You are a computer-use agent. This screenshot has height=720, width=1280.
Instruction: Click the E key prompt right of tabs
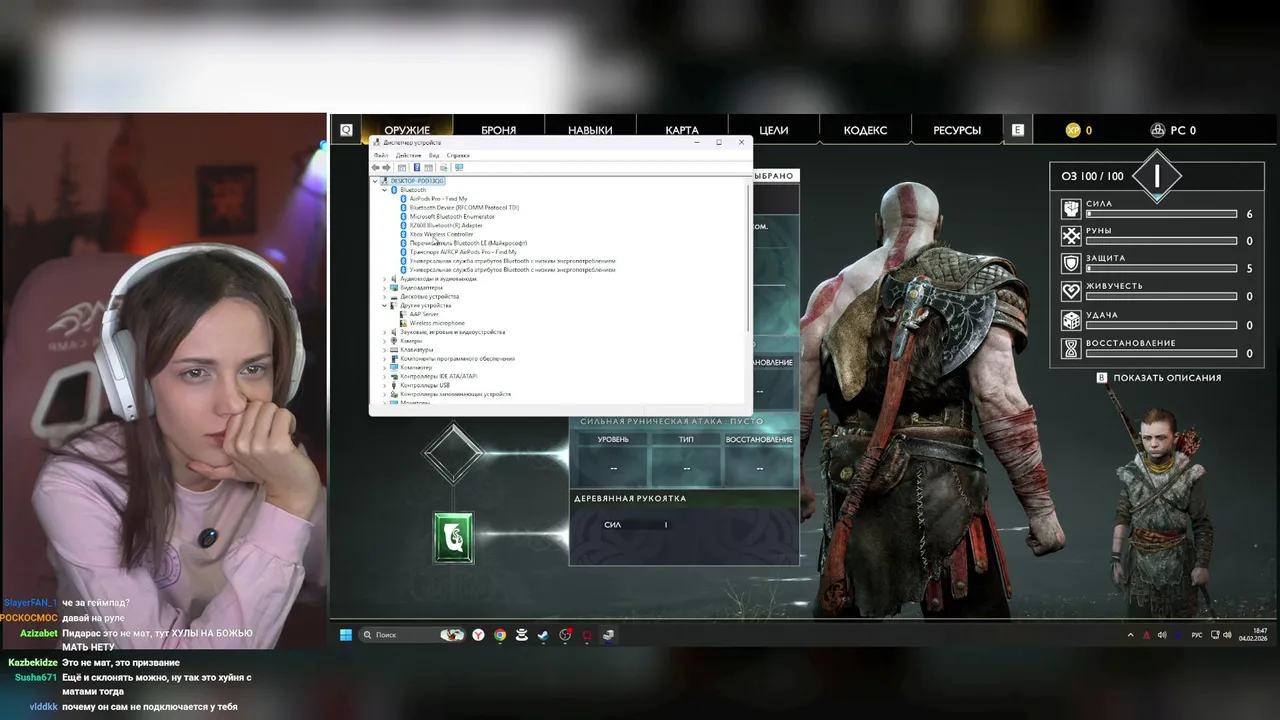1018,130
